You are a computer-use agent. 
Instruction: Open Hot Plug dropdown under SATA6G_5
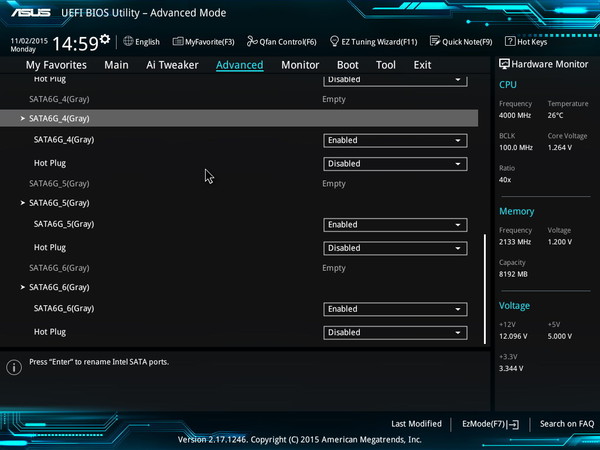point(395,248)
